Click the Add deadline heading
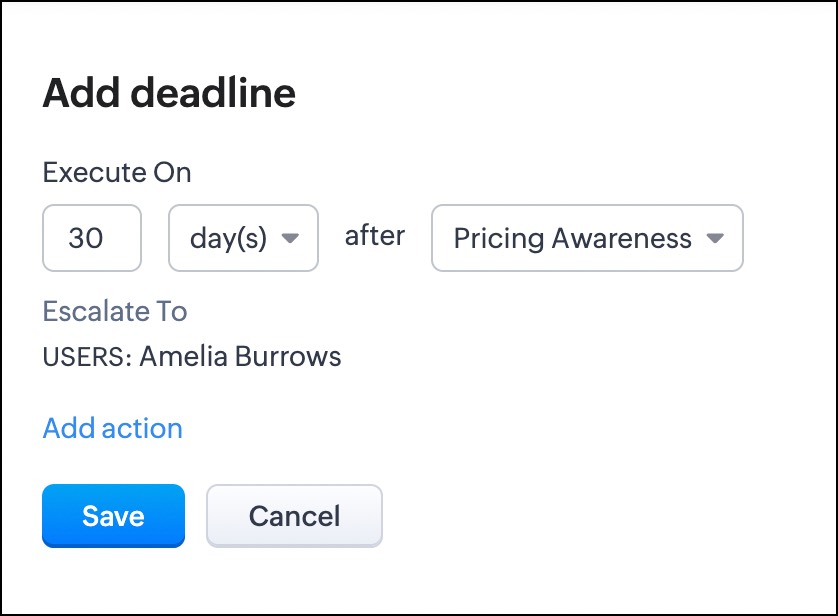This screenshot has height=616, width=838. pyautogui.click(x=169, y=93)
